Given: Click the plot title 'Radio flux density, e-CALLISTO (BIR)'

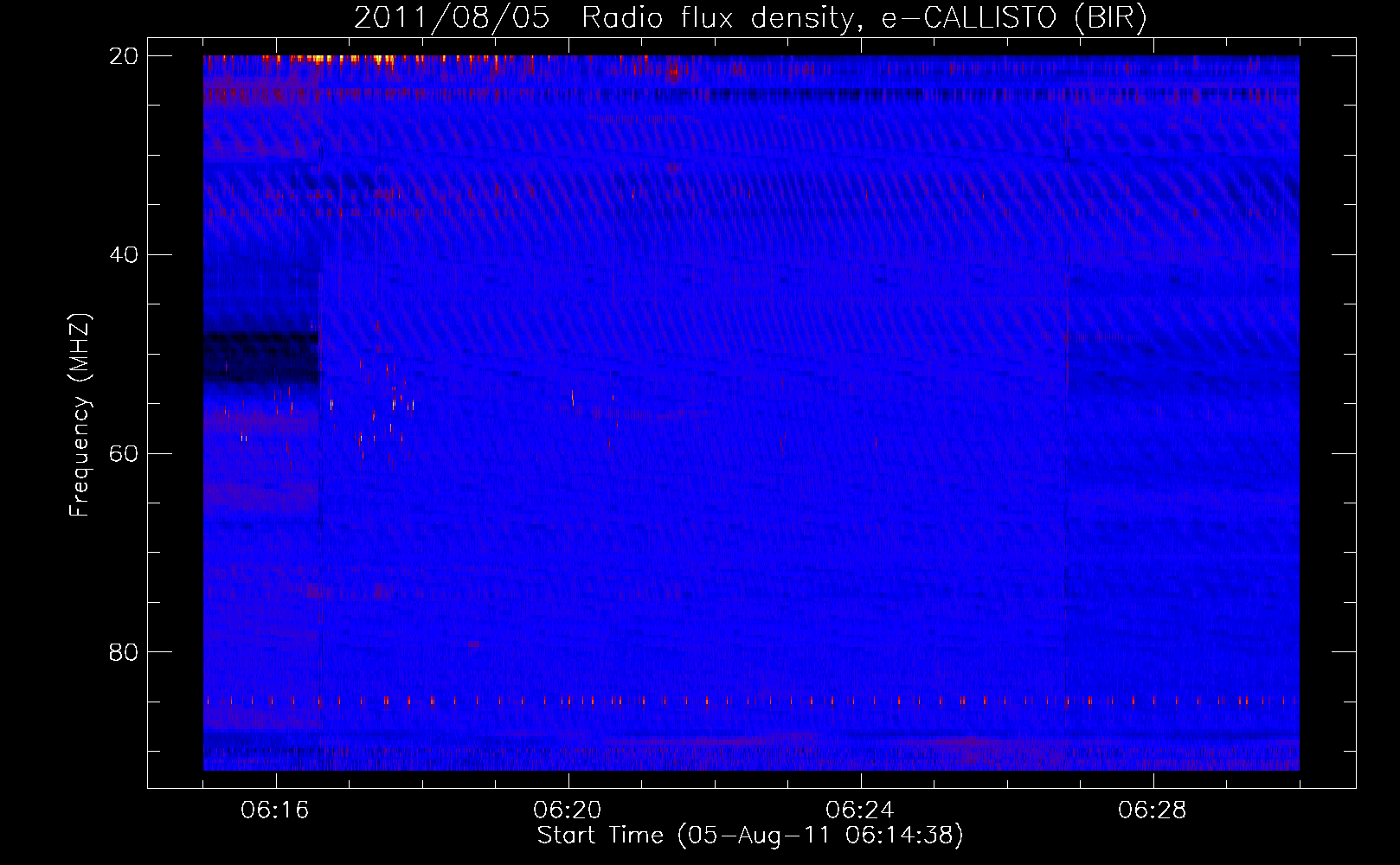Looking at the screenshot, I should click(x=864, y=18).
